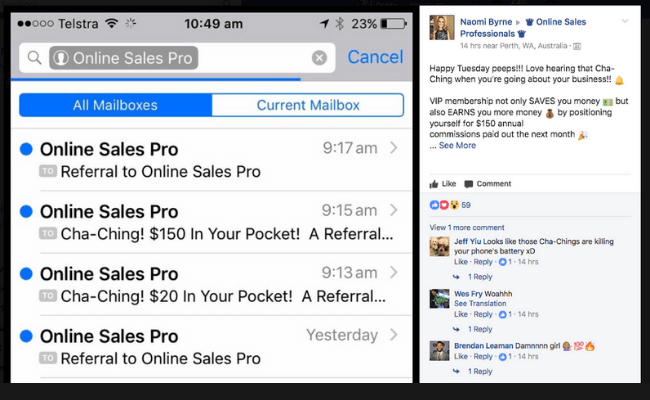Open the post options dropdown arrow

click(625, 21)
